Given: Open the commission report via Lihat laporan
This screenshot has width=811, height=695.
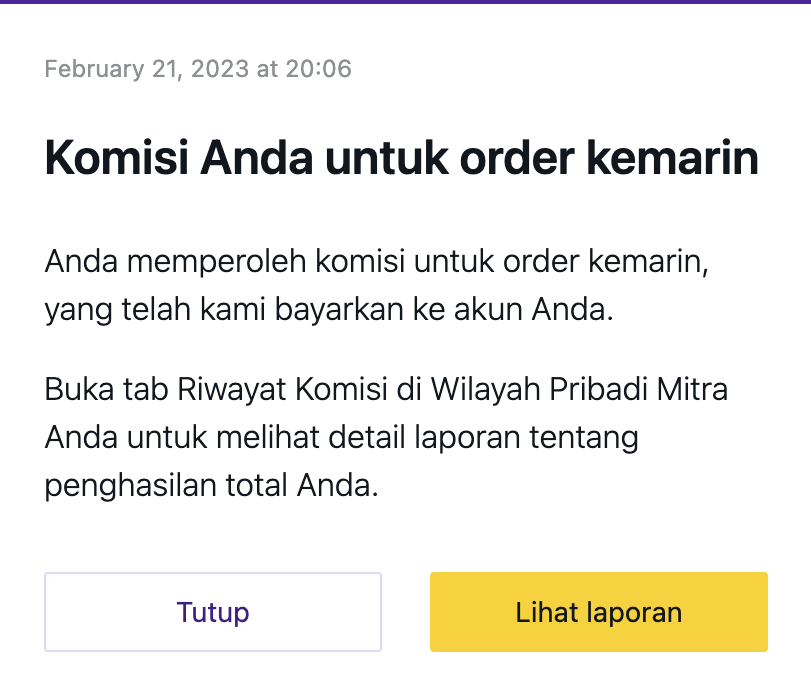Looking at the screenshot, I should point(597,611).
